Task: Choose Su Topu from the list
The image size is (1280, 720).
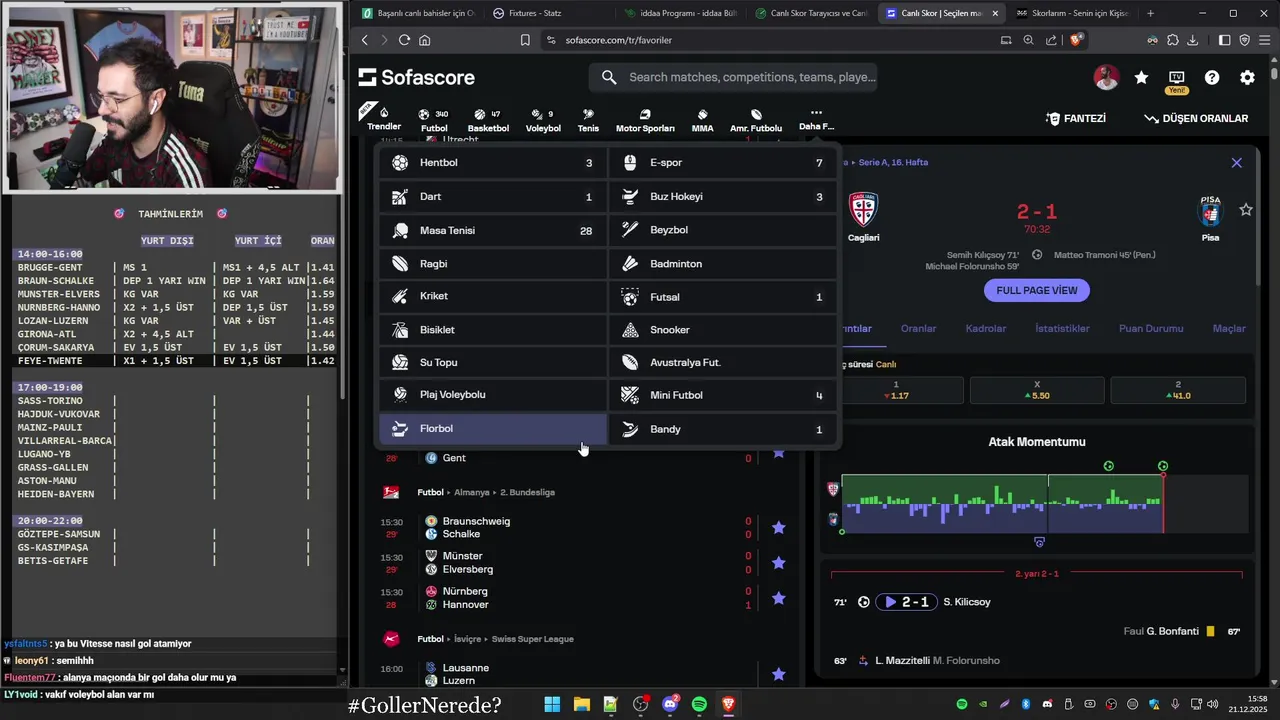Action: click(x=493, y=362)
